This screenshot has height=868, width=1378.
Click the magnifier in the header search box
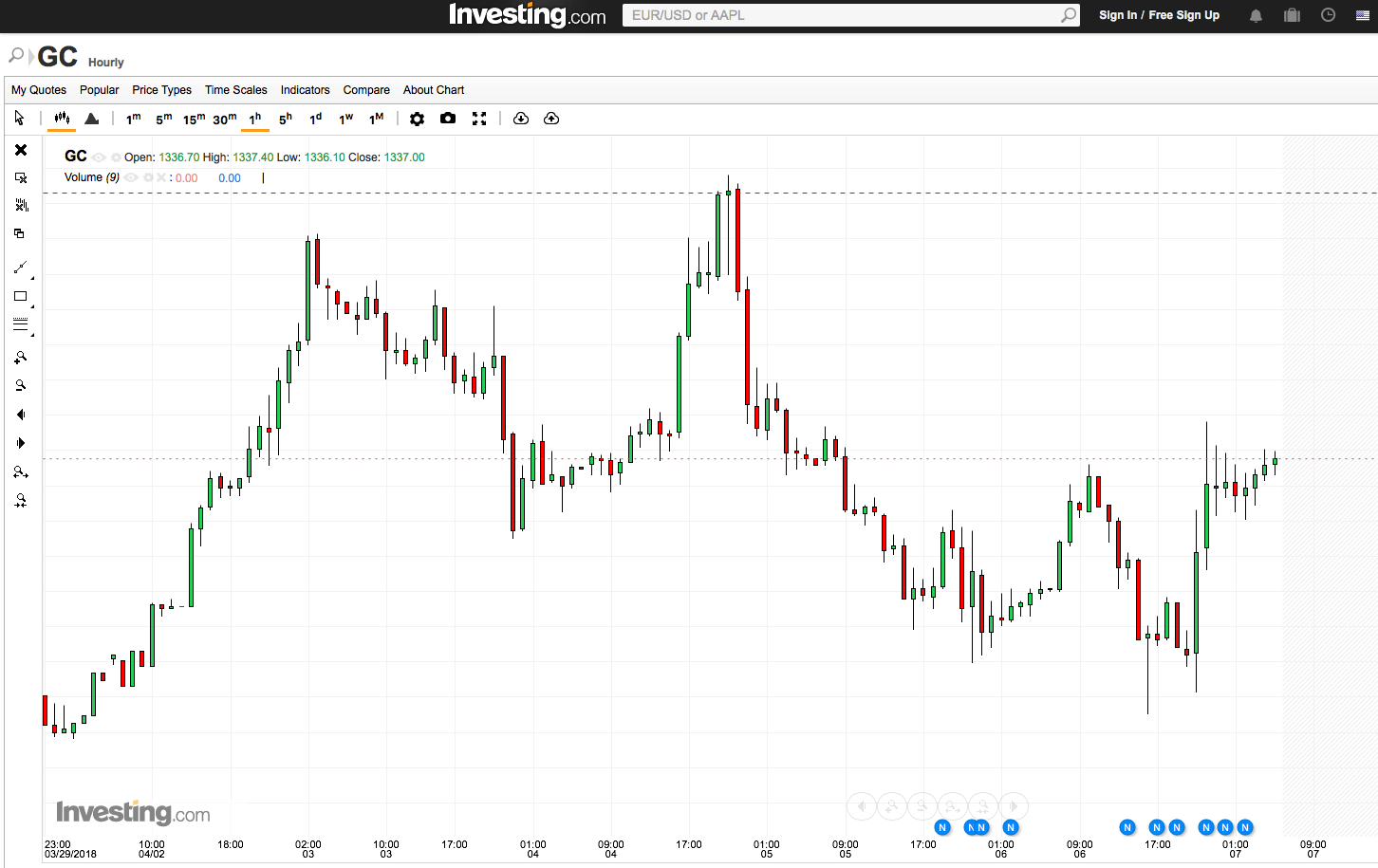[x=1069, y=15]
